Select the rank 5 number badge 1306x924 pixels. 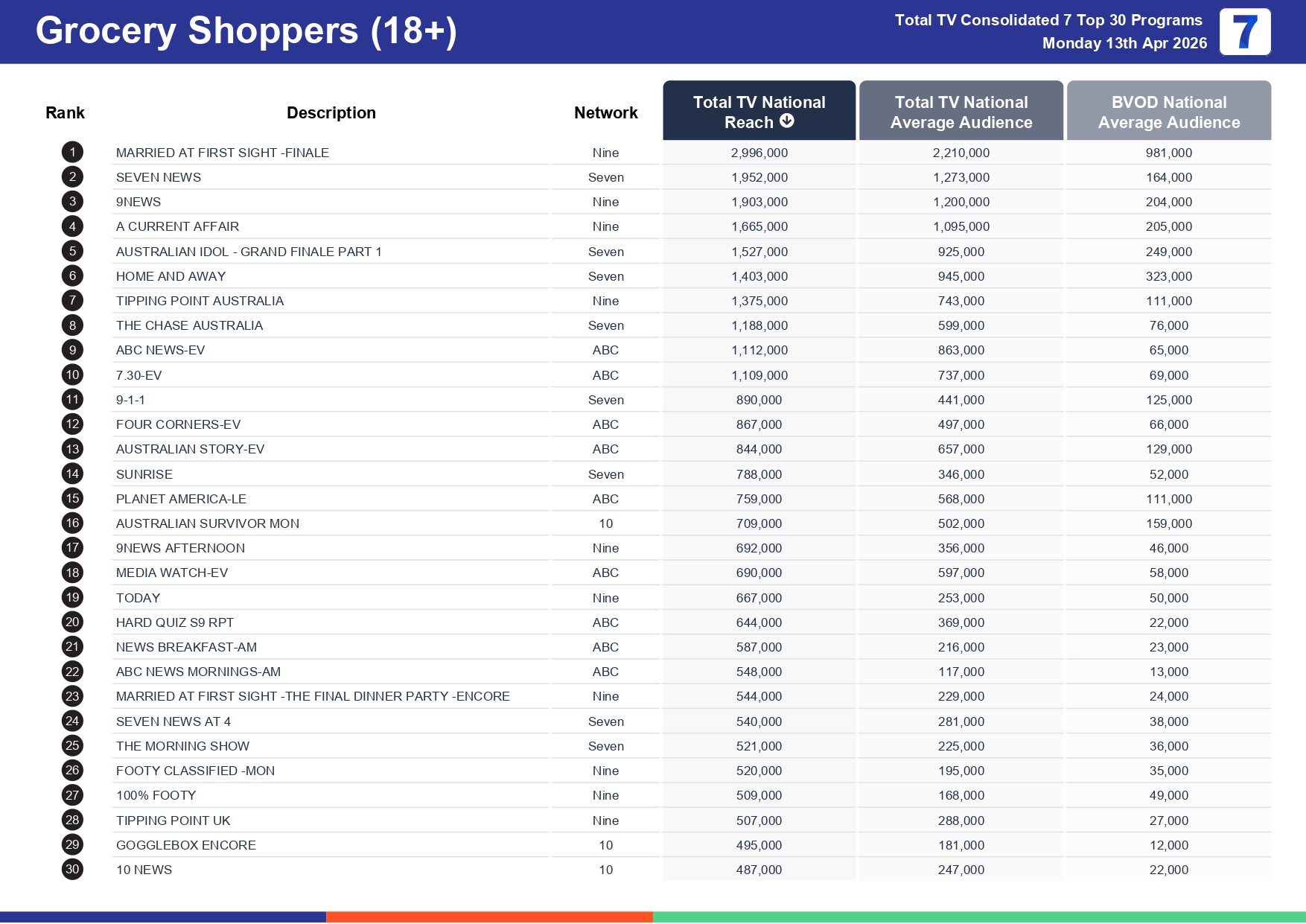tap(72, 252)
